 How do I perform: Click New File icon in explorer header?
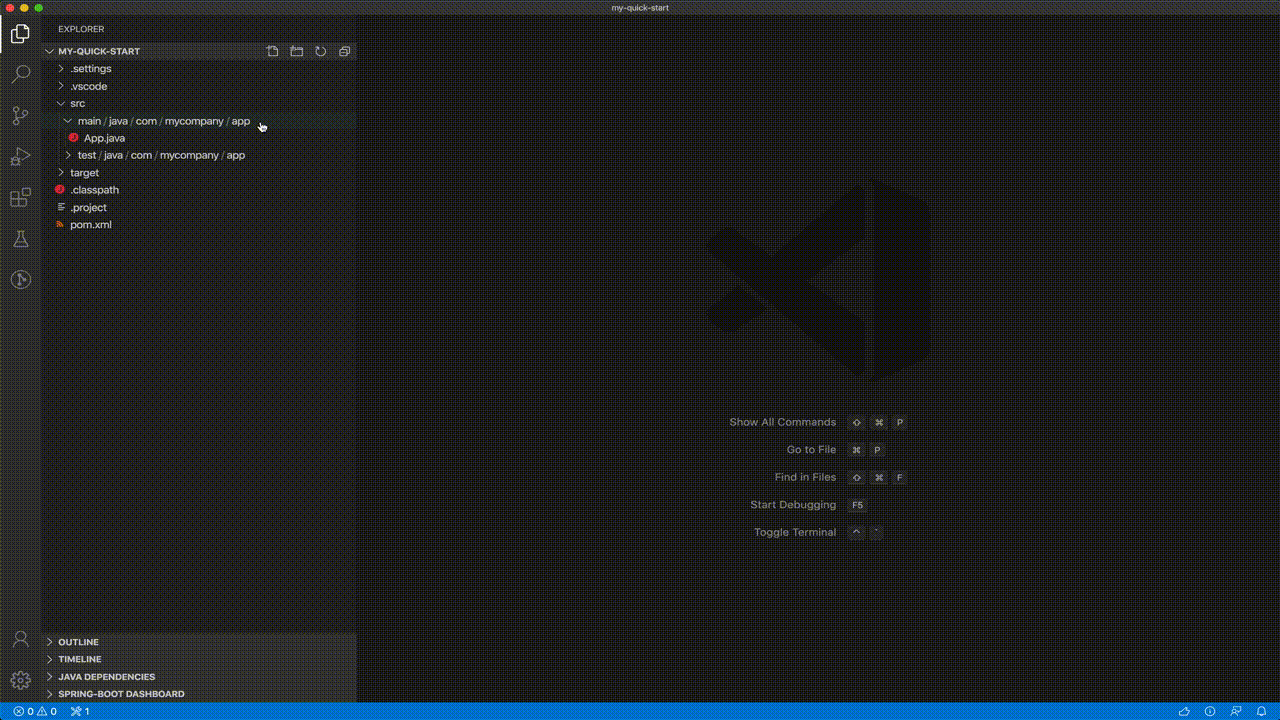coord(272,51)
